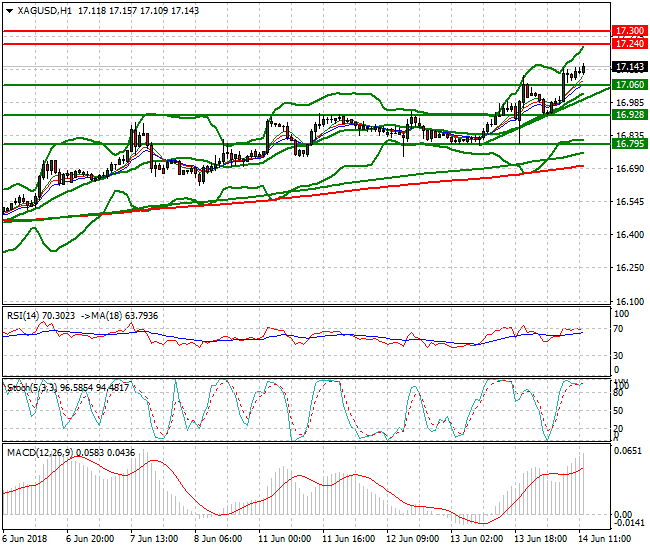
Task: Click the 16.545 price scale value
Action: (630, 202)
